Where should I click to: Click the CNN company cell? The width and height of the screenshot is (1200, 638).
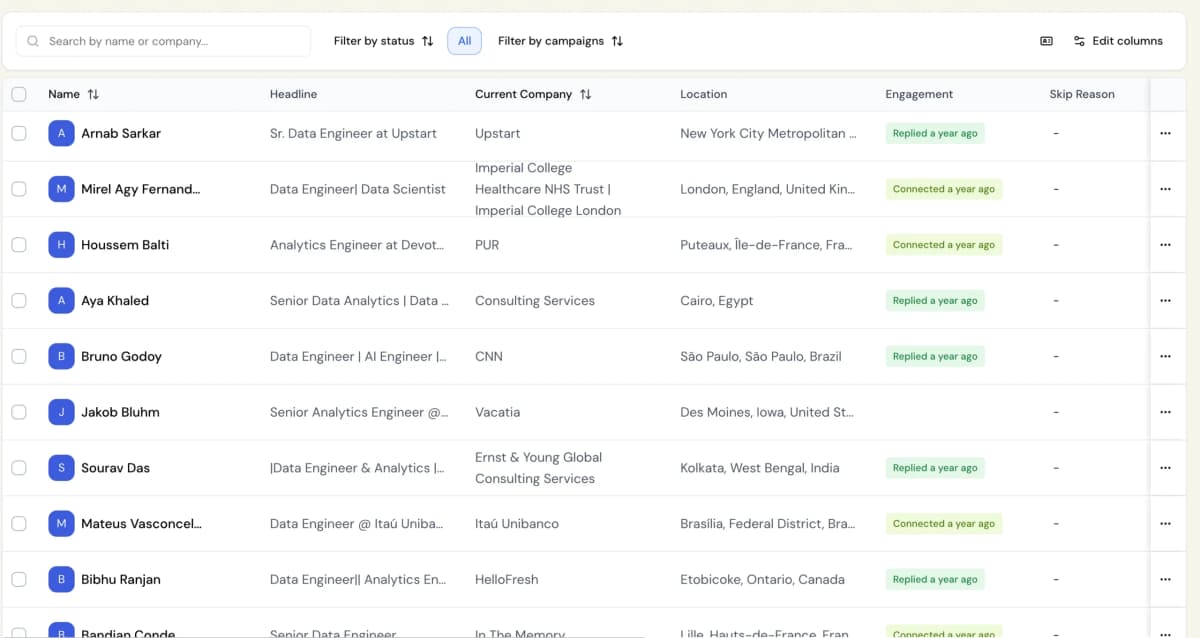coord(489,357)
